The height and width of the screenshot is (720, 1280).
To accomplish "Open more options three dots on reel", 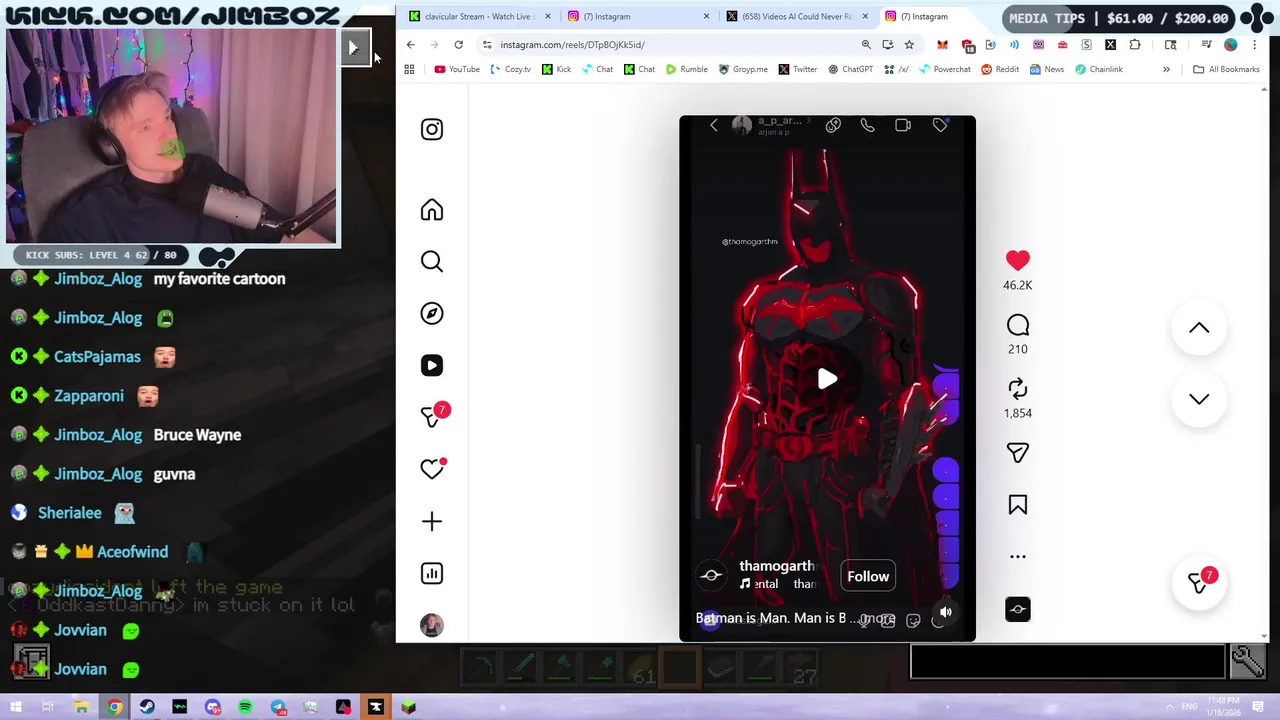I will tap(1017, 557).
